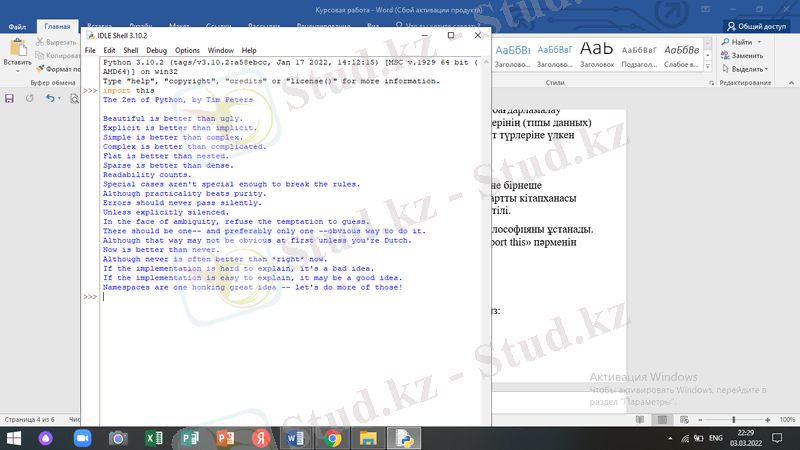This screenshot has height=450, width=800.
Task: Click the Redo icon in Word
Action: coord(30,98)
